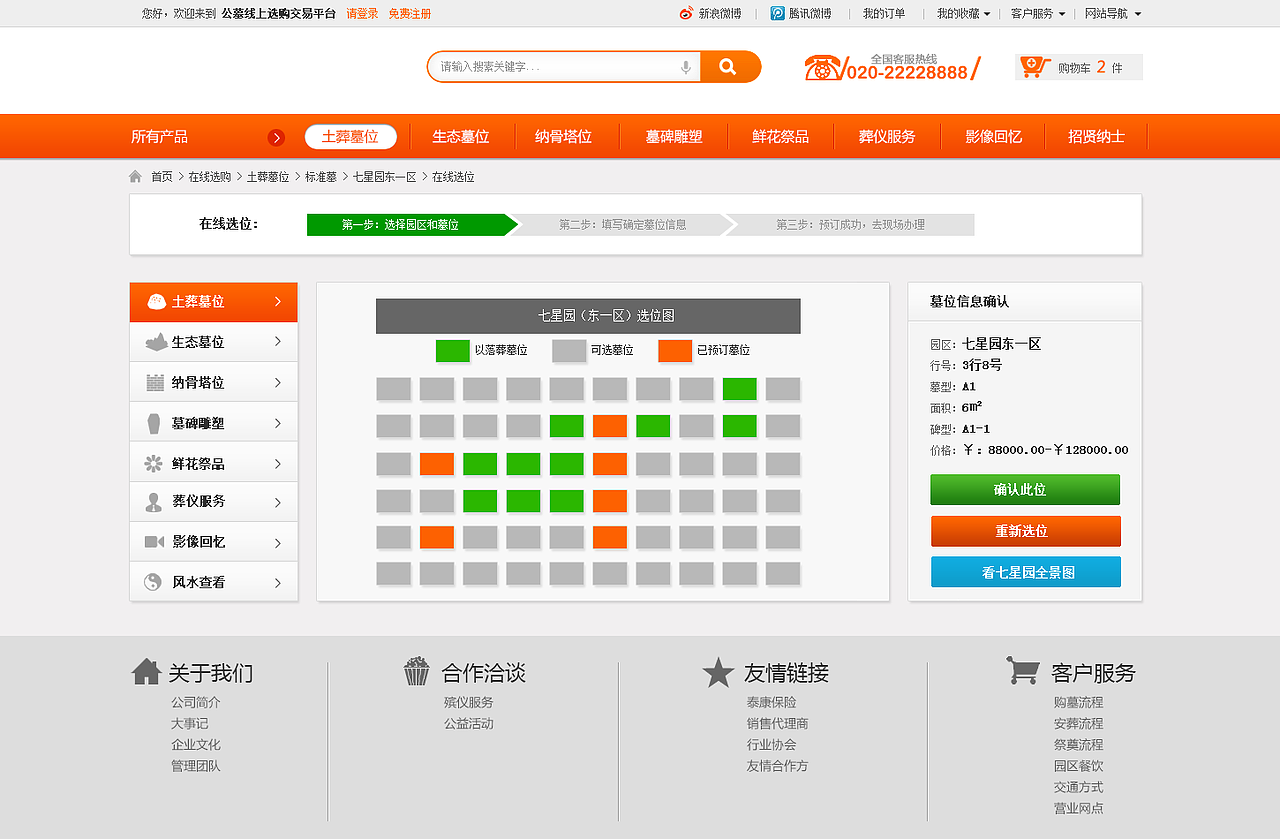Click the person icon next to 葬仪服务
This screenshot has height=839, width=1280.
[154, 501]
